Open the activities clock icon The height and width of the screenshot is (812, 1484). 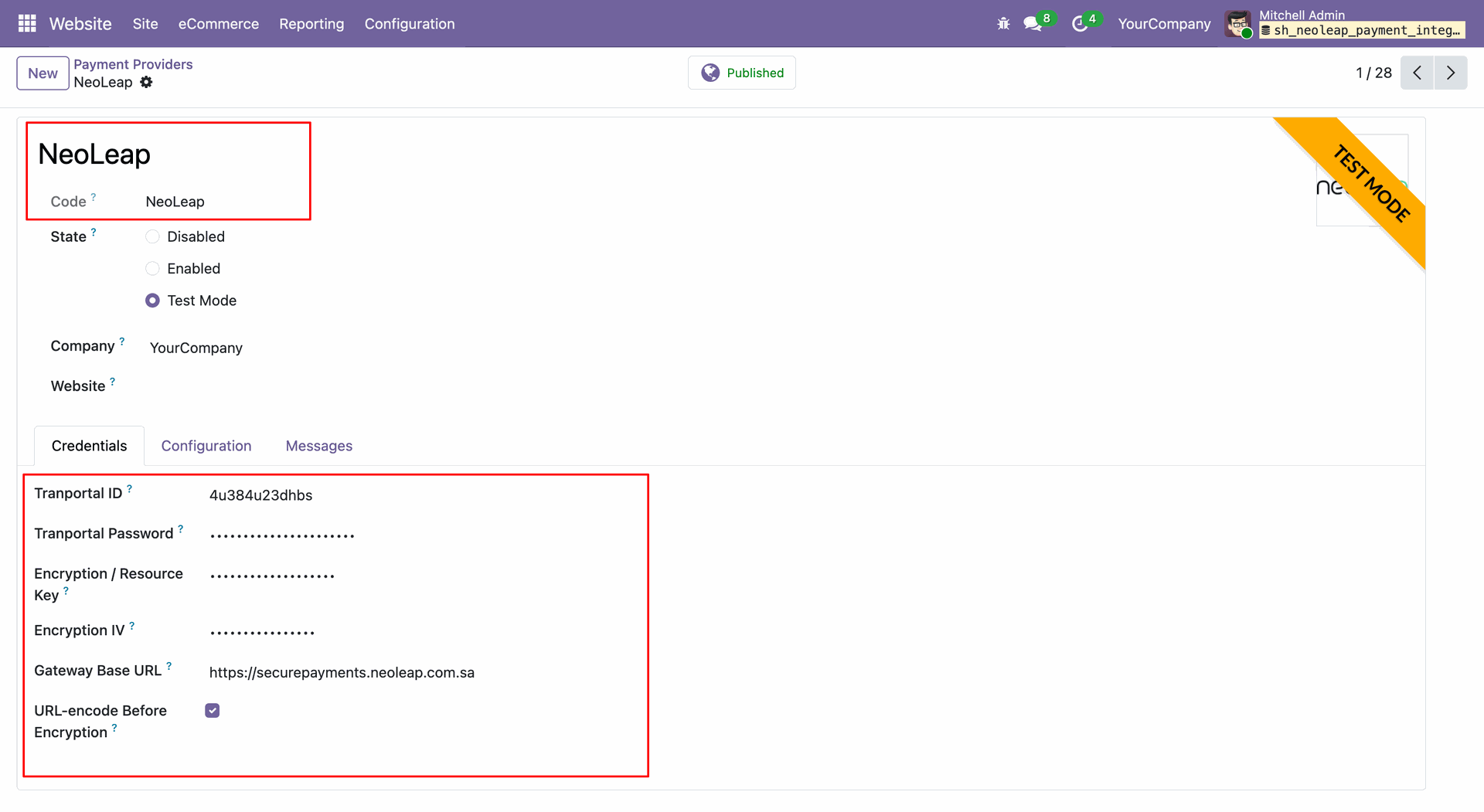(1080, 24)
